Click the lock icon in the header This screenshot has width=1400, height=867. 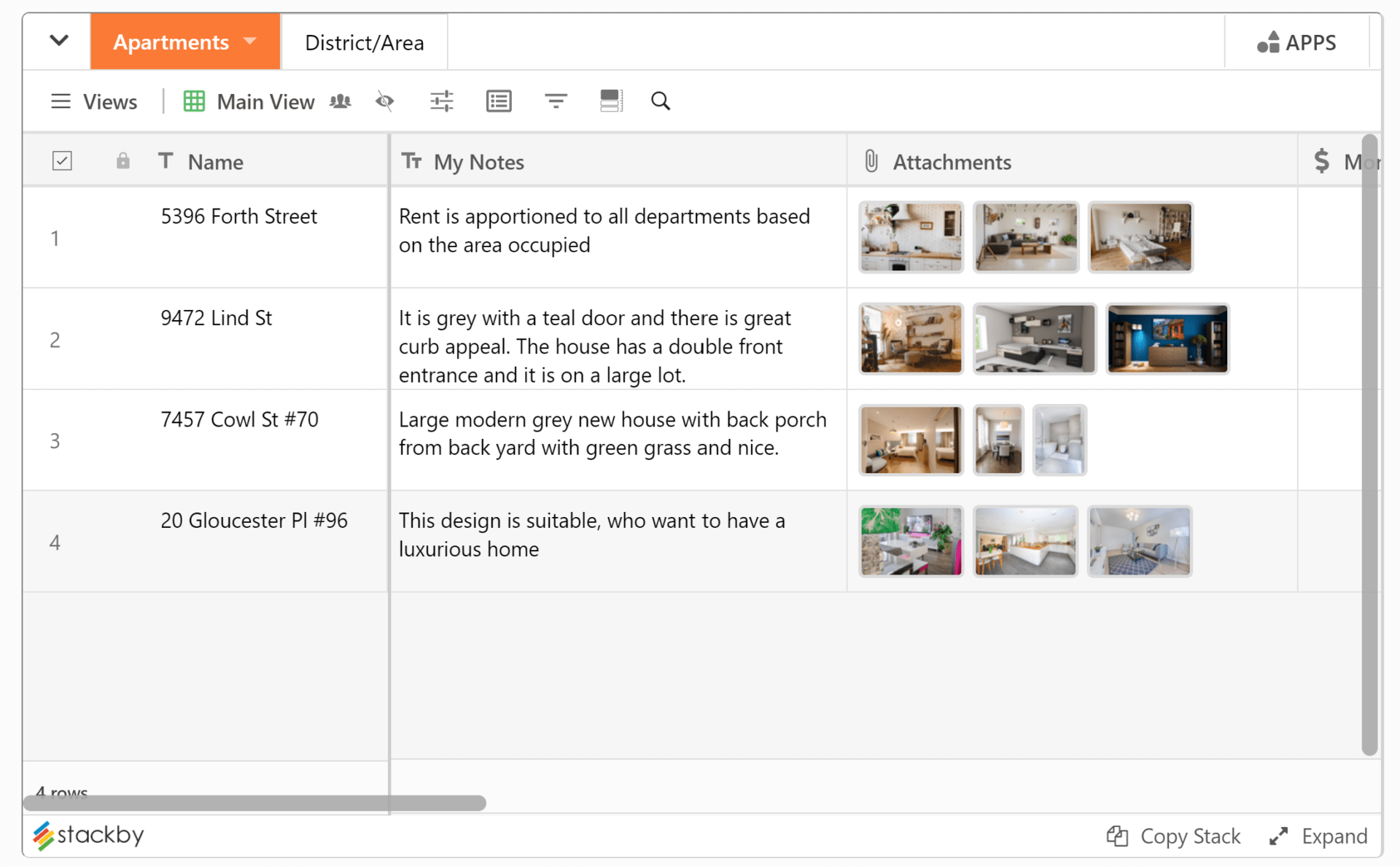tap(122, 161)
